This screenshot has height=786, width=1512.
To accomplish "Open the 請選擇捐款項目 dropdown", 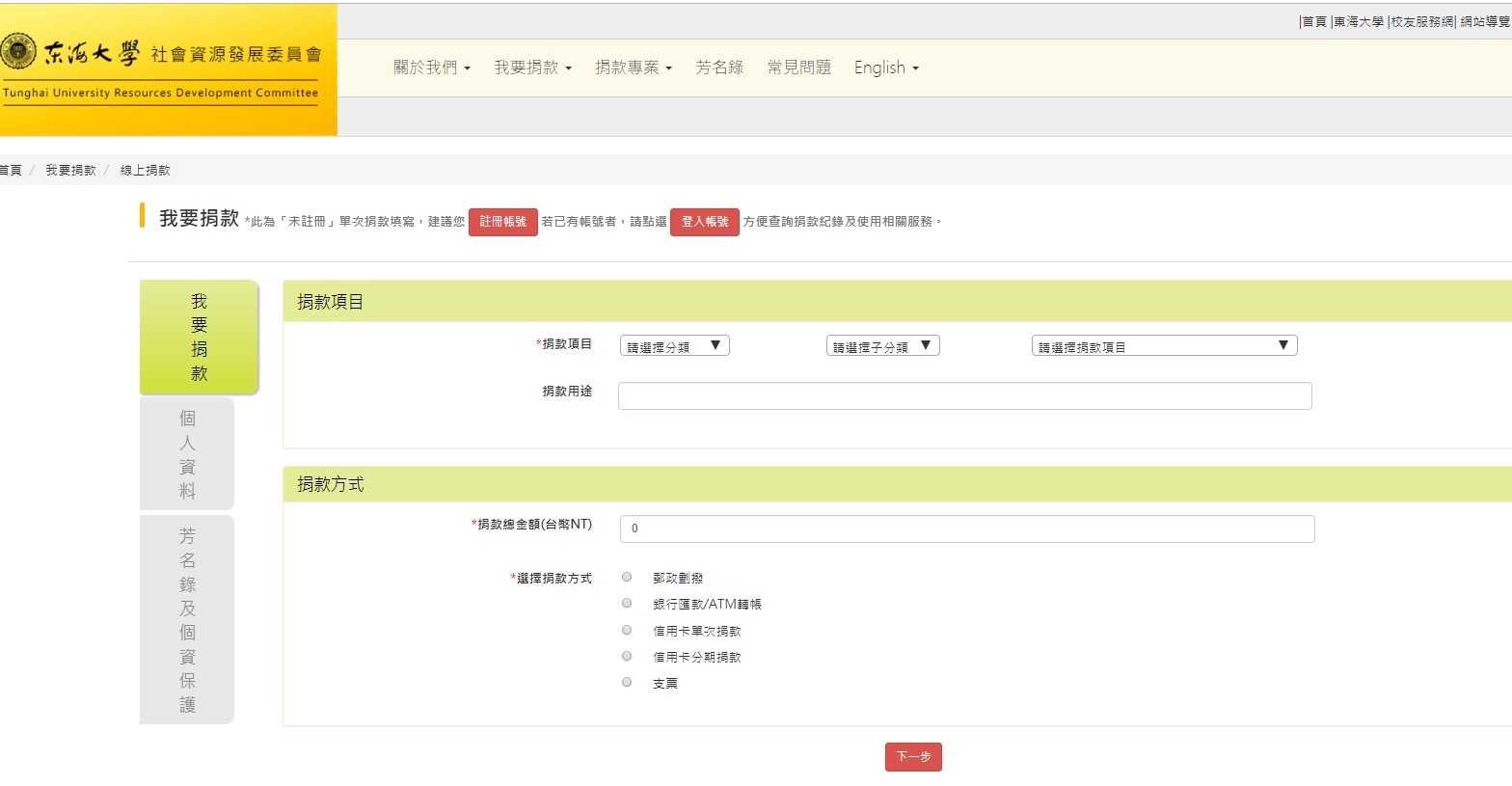I will (x=1164, y=345).
